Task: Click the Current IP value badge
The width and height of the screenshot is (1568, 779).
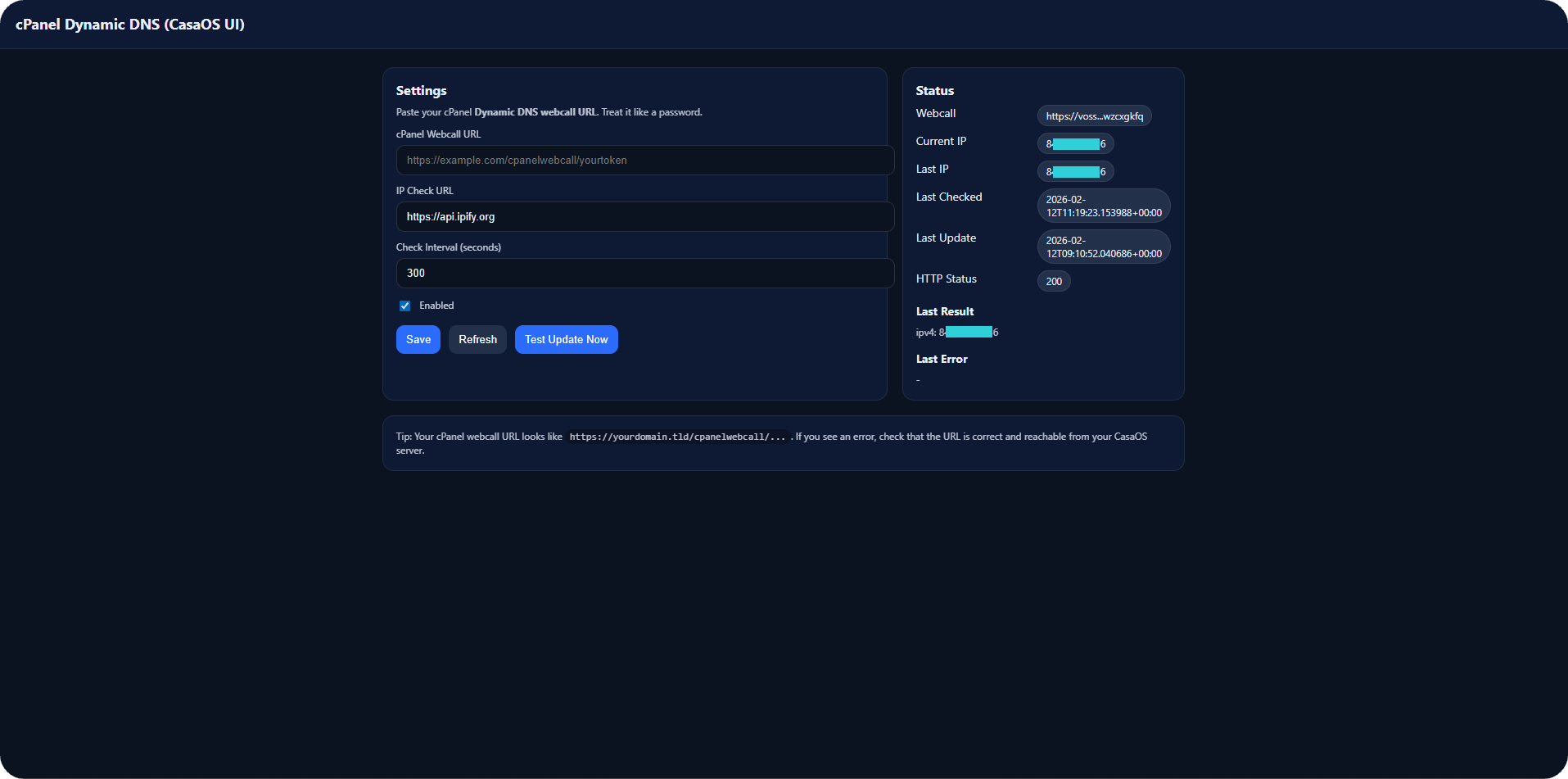Action: pos(1075,144)
